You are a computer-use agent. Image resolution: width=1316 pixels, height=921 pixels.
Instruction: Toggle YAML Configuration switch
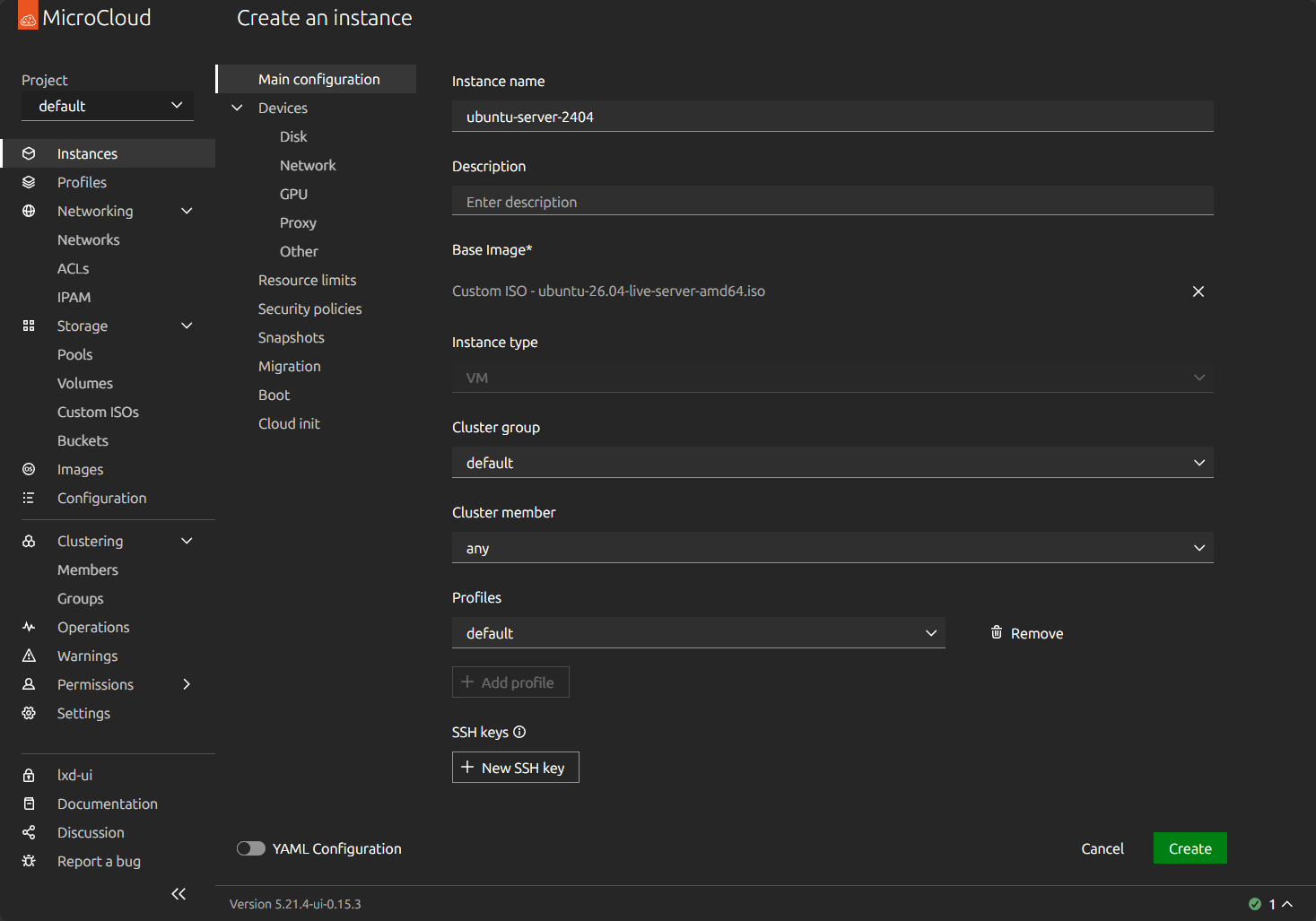pyautogui.click(x=251, y=848)
